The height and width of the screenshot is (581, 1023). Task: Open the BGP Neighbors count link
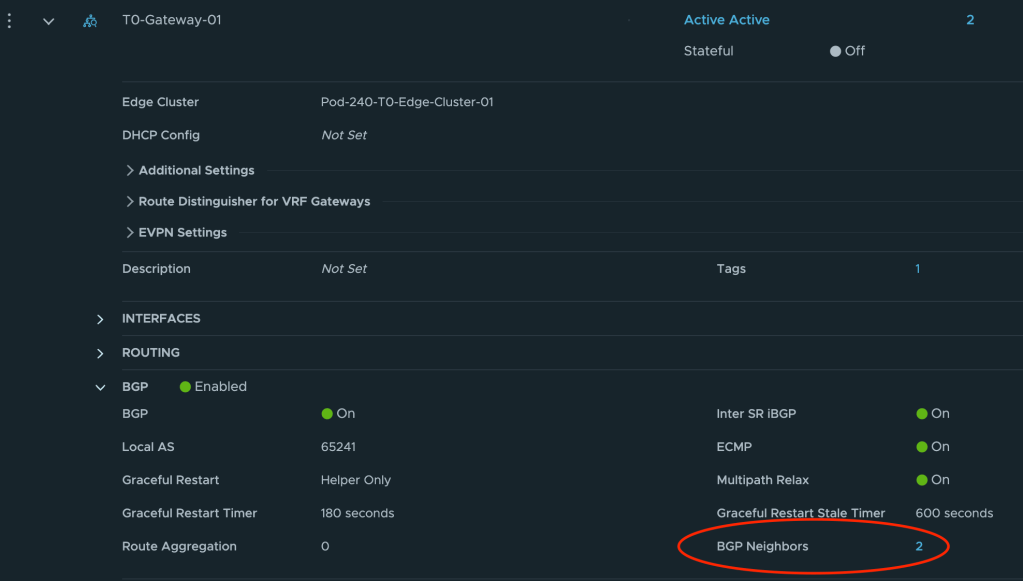click(919, 546)
